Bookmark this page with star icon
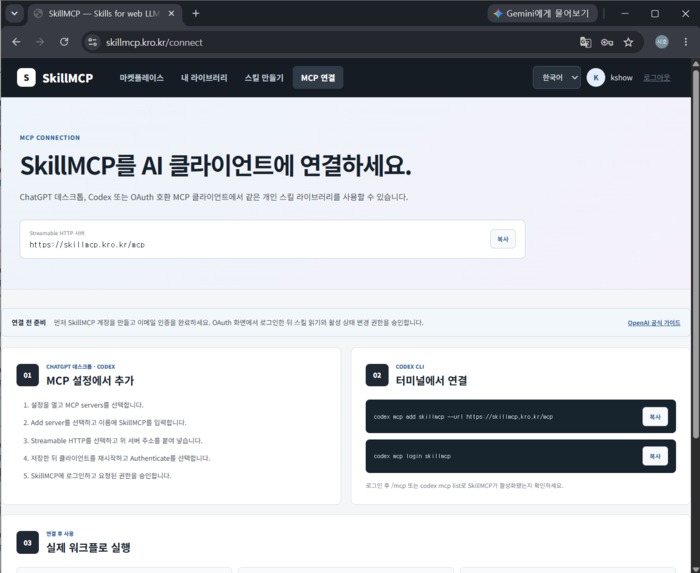 pos(628,42)
